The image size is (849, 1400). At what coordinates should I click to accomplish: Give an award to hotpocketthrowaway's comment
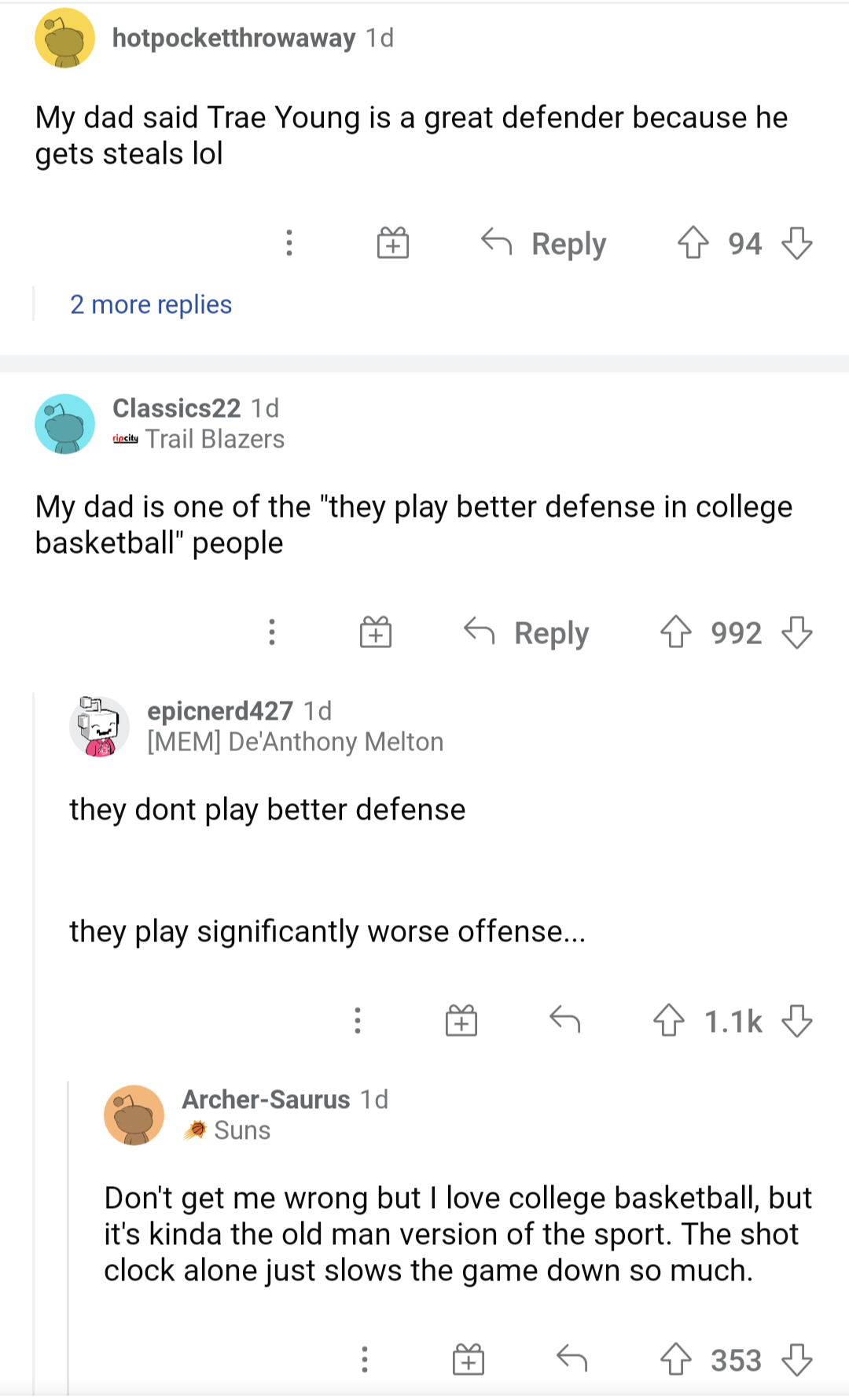coord(393,243)
